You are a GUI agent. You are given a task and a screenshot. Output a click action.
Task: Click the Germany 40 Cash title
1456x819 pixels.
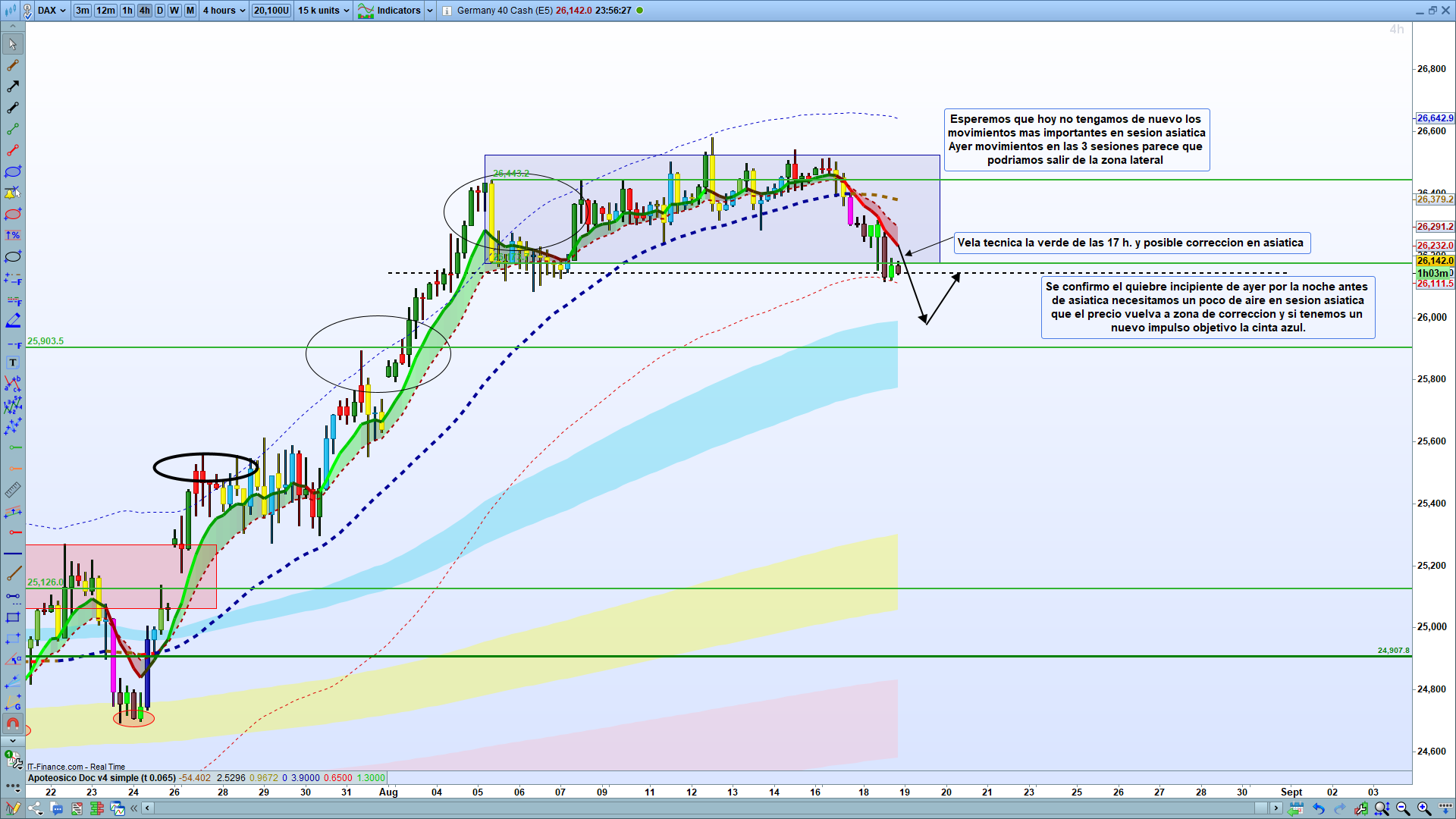[505, 11]
